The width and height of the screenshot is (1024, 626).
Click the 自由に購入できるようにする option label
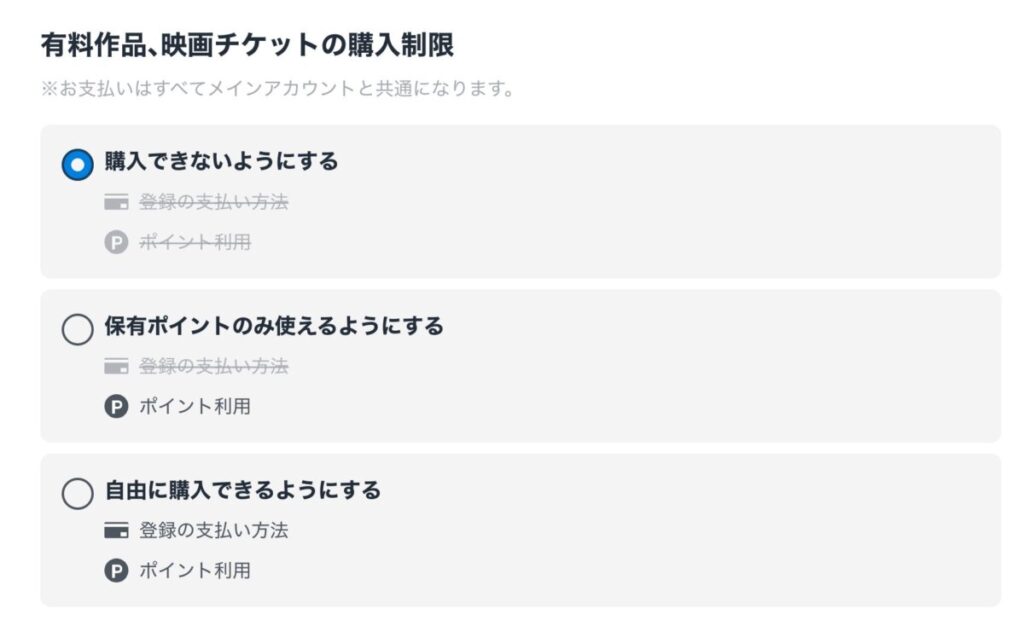tap(243, 491)
